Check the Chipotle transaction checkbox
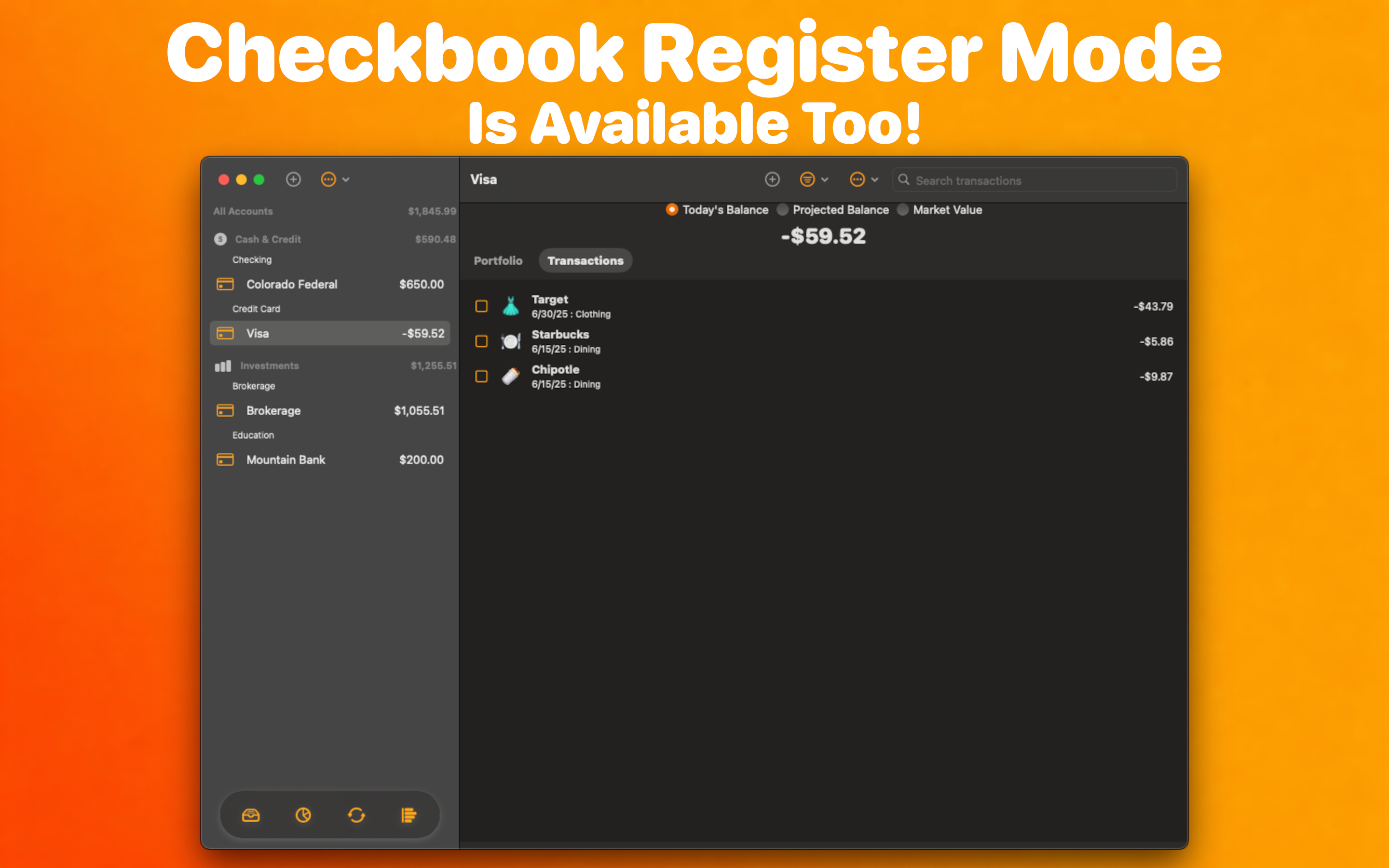The image size is (1389, 868). click(481, 377)
